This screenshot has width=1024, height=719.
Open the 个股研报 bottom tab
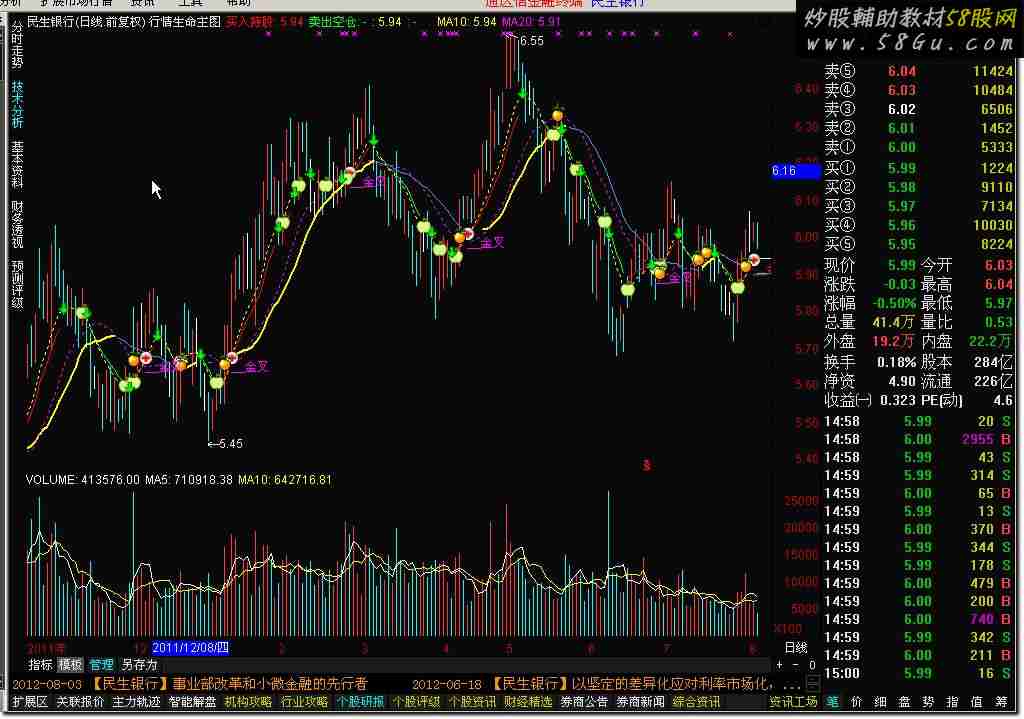pos(360,702)
